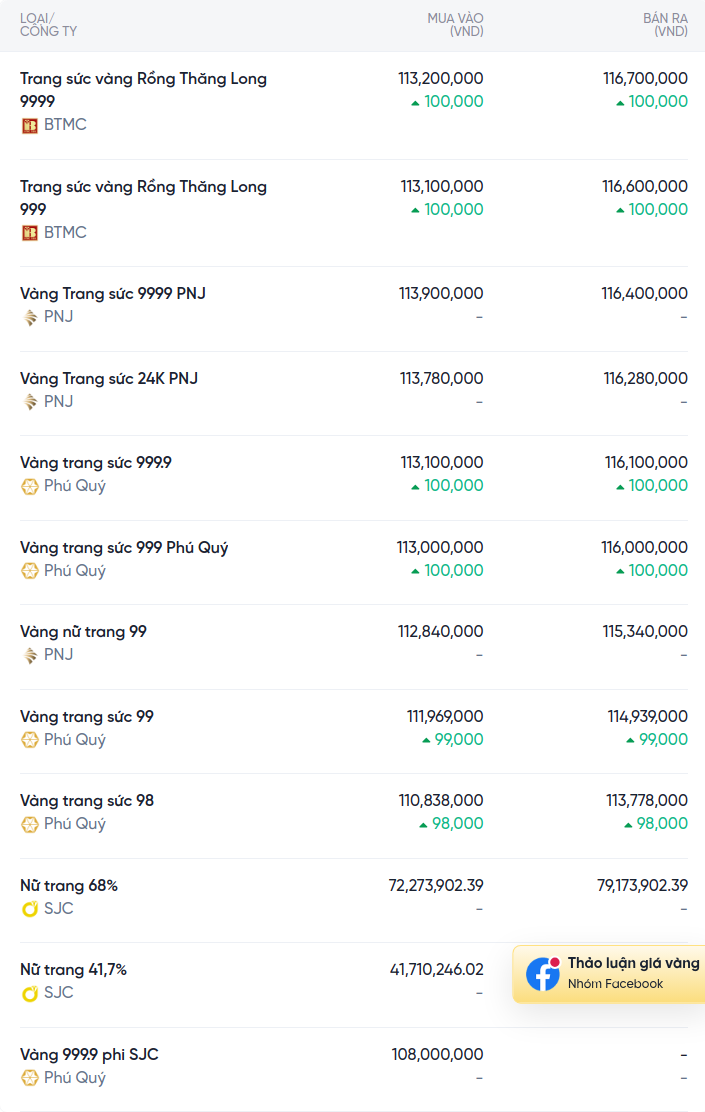This screenshot has width=705, height=1112.
Task: Click the Phú Quý logo under Vàng trang sức 99
Action: point(30,740)
